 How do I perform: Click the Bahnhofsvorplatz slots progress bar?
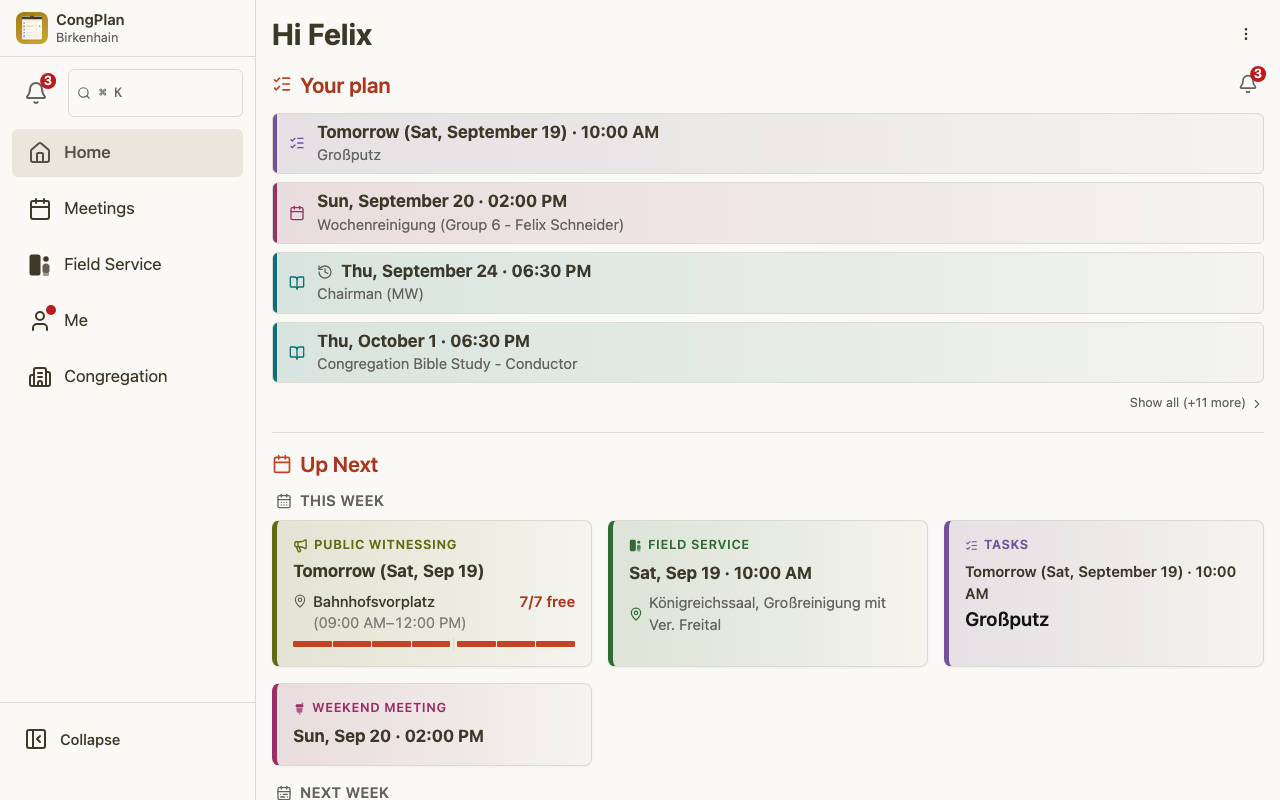(x=434, y=644)
